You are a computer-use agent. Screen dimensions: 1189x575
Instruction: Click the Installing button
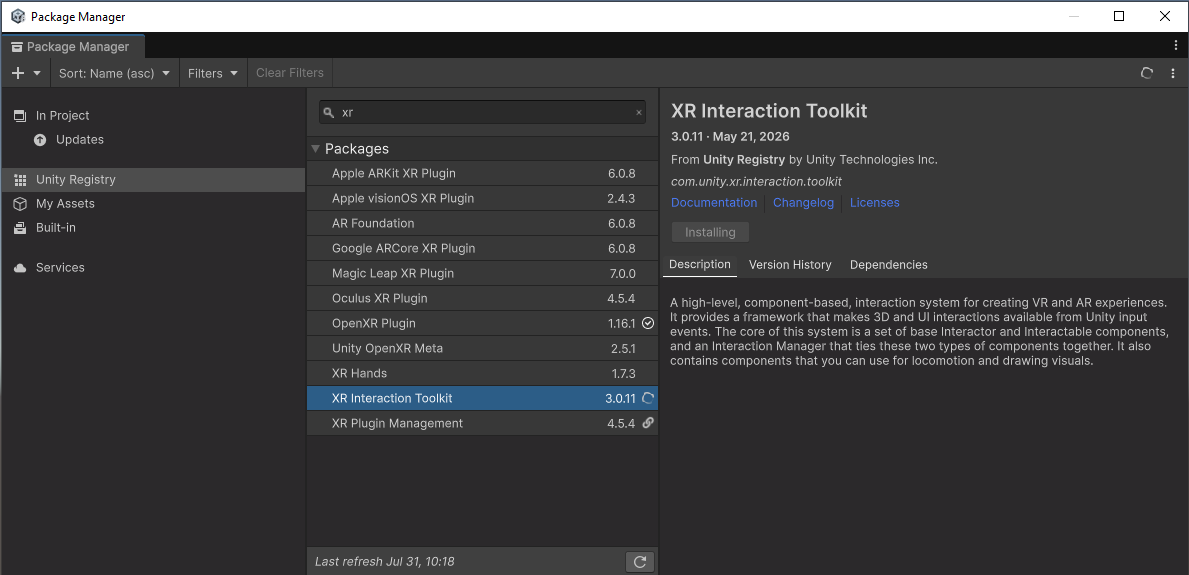(x=710, y=232)
